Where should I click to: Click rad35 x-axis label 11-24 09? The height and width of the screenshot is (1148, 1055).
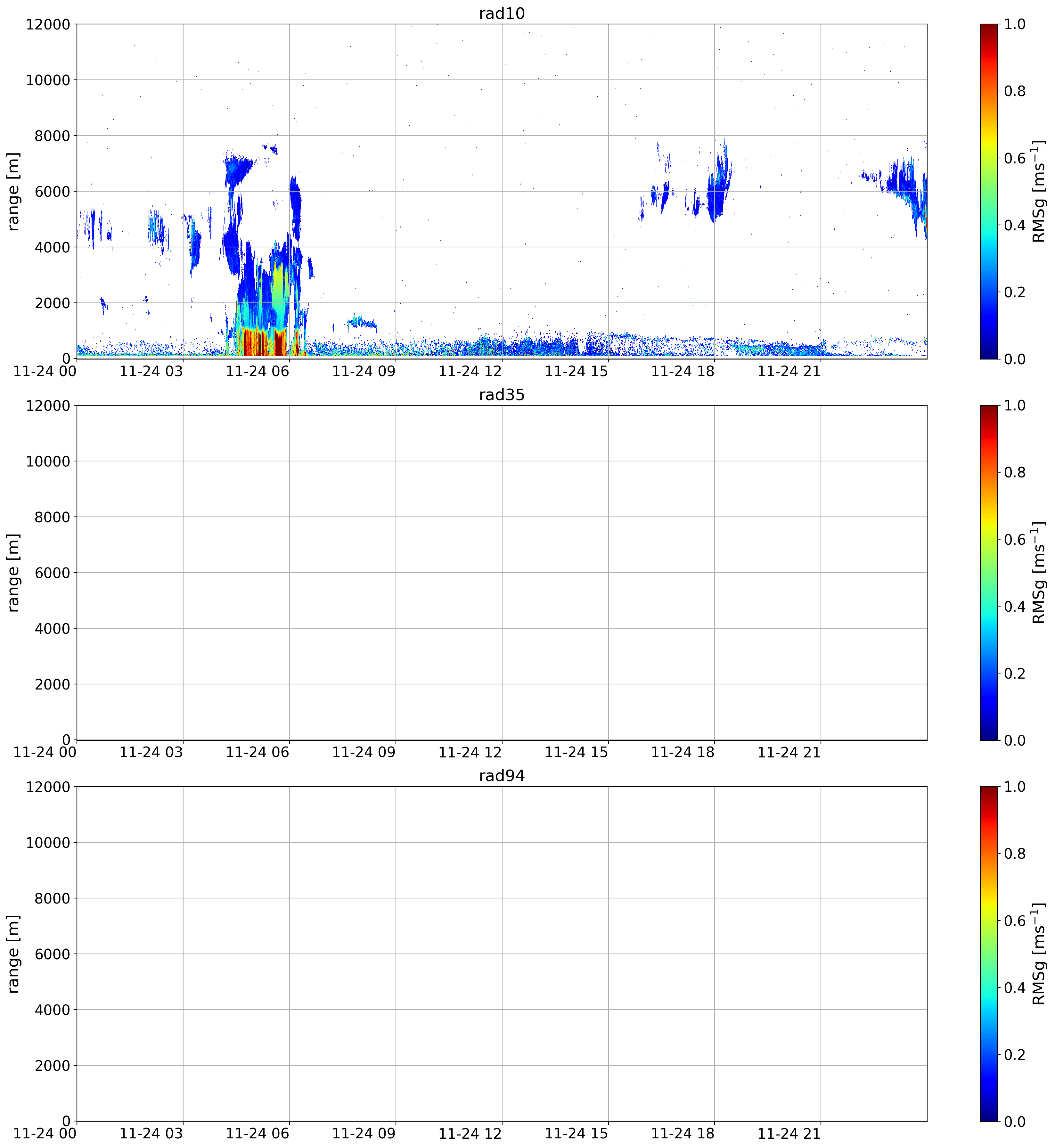[x=364, y=753]
